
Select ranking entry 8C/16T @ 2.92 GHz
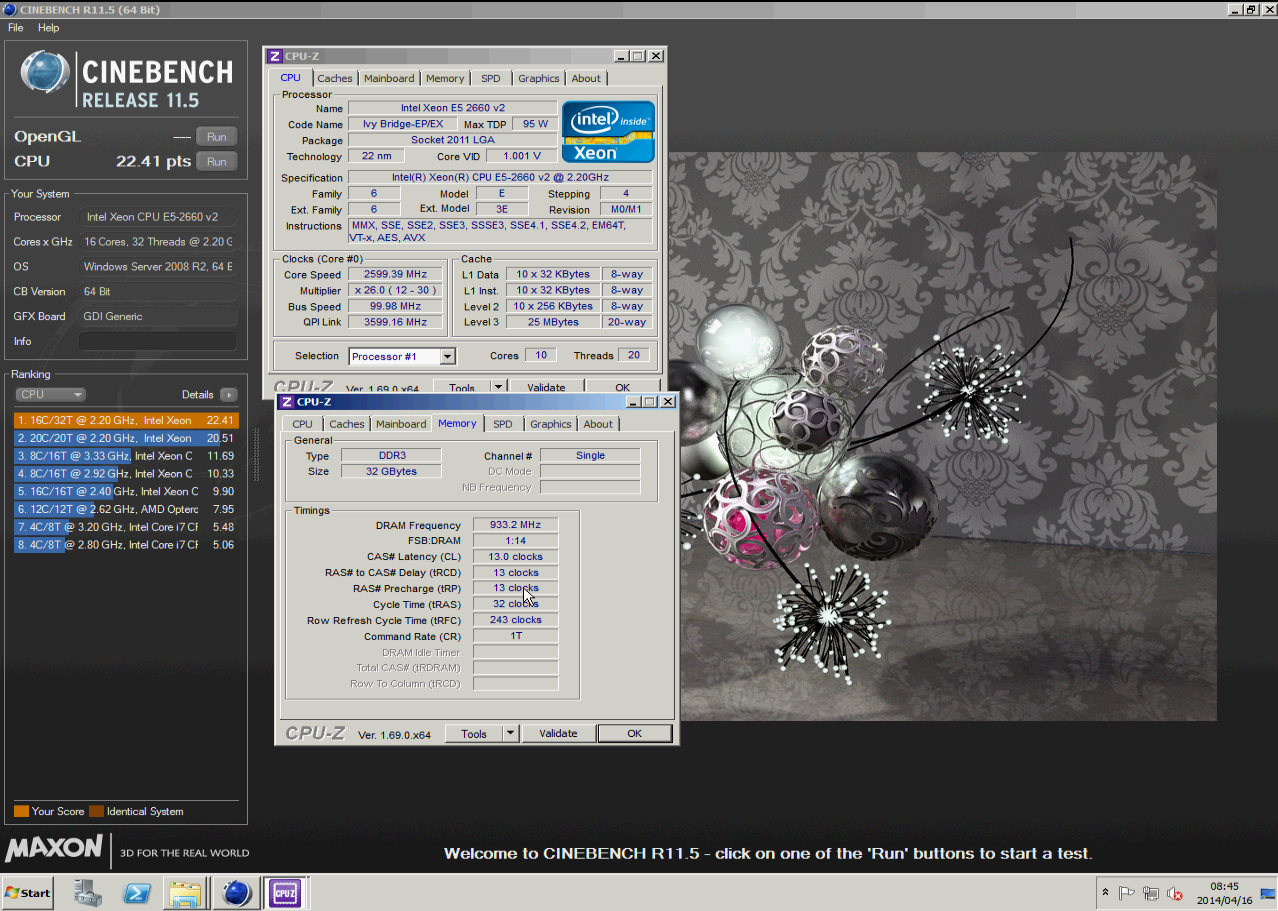[126, 474]
